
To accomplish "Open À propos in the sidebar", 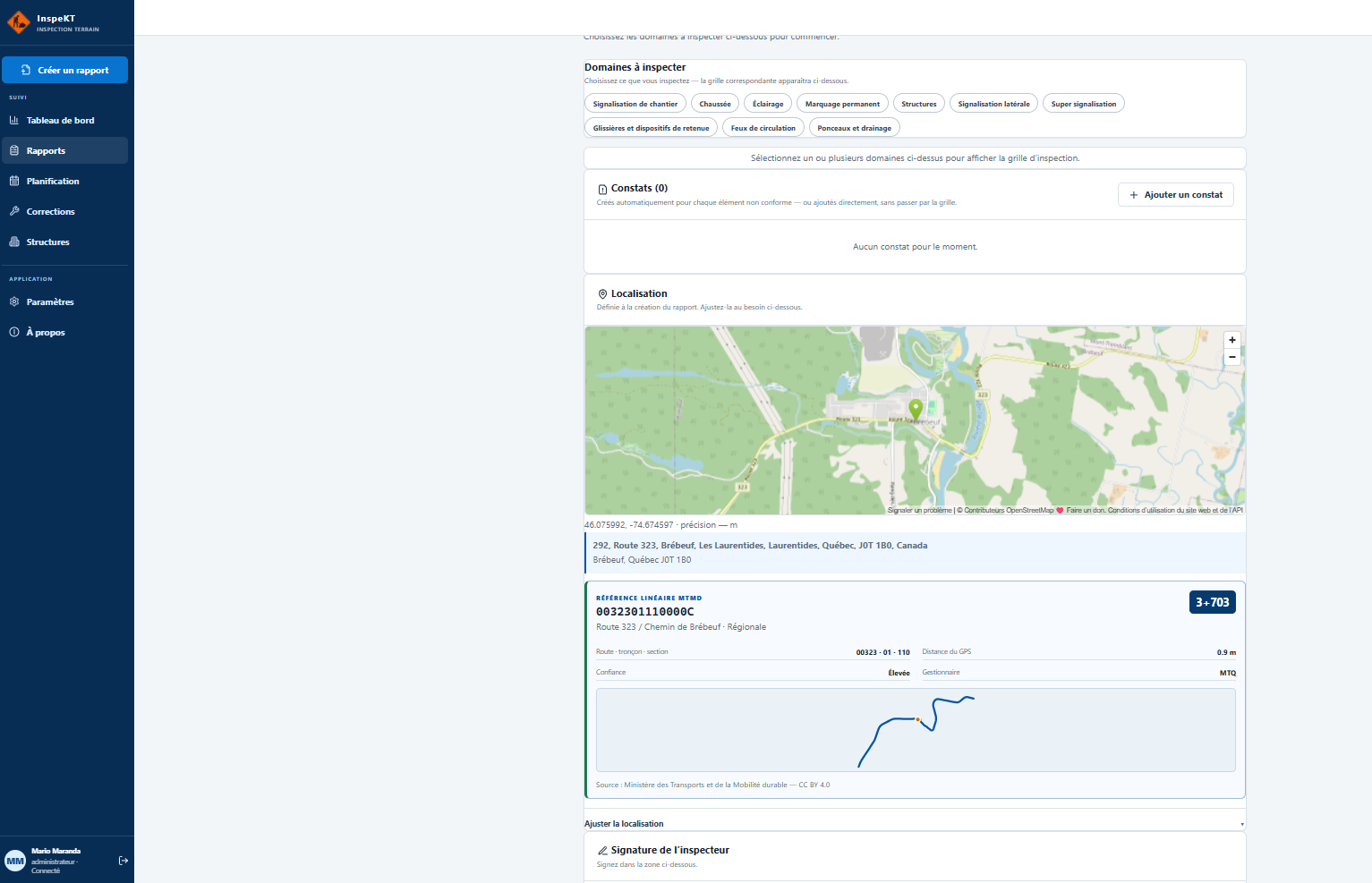I will tap(64, 332).
